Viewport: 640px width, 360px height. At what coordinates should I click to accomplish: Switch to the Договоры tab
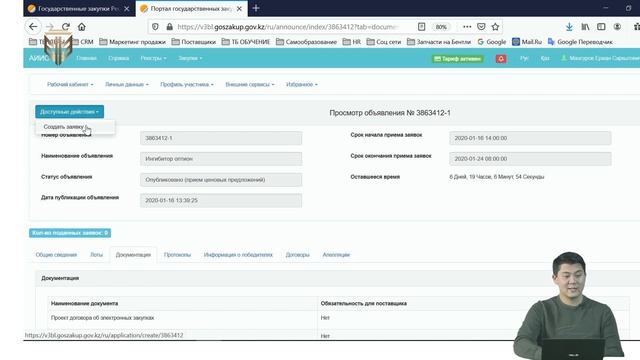pyautogui.click(x=298, y=255)
